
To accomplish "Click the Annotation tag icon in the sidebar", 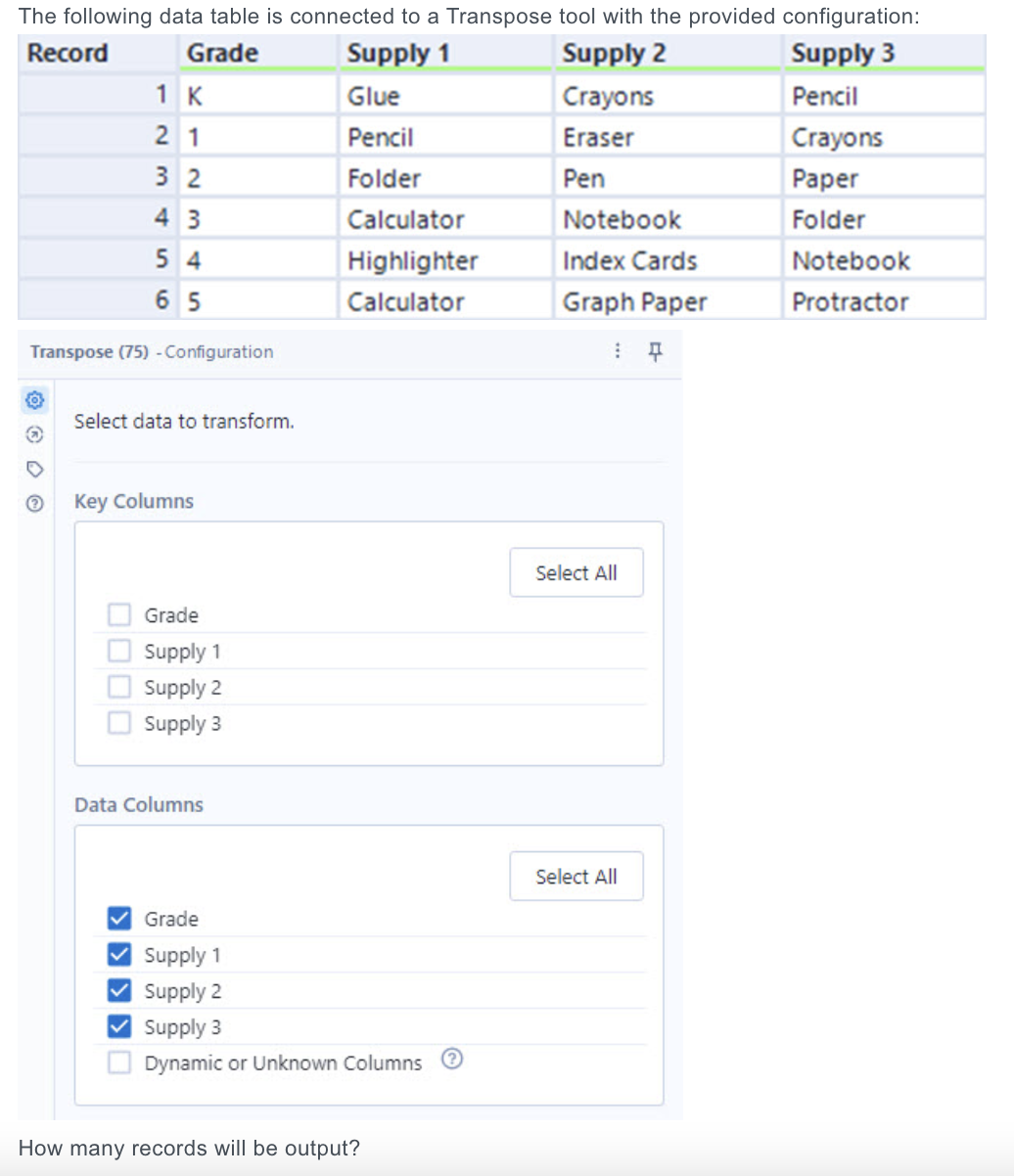I will click(x=34, y=469).
